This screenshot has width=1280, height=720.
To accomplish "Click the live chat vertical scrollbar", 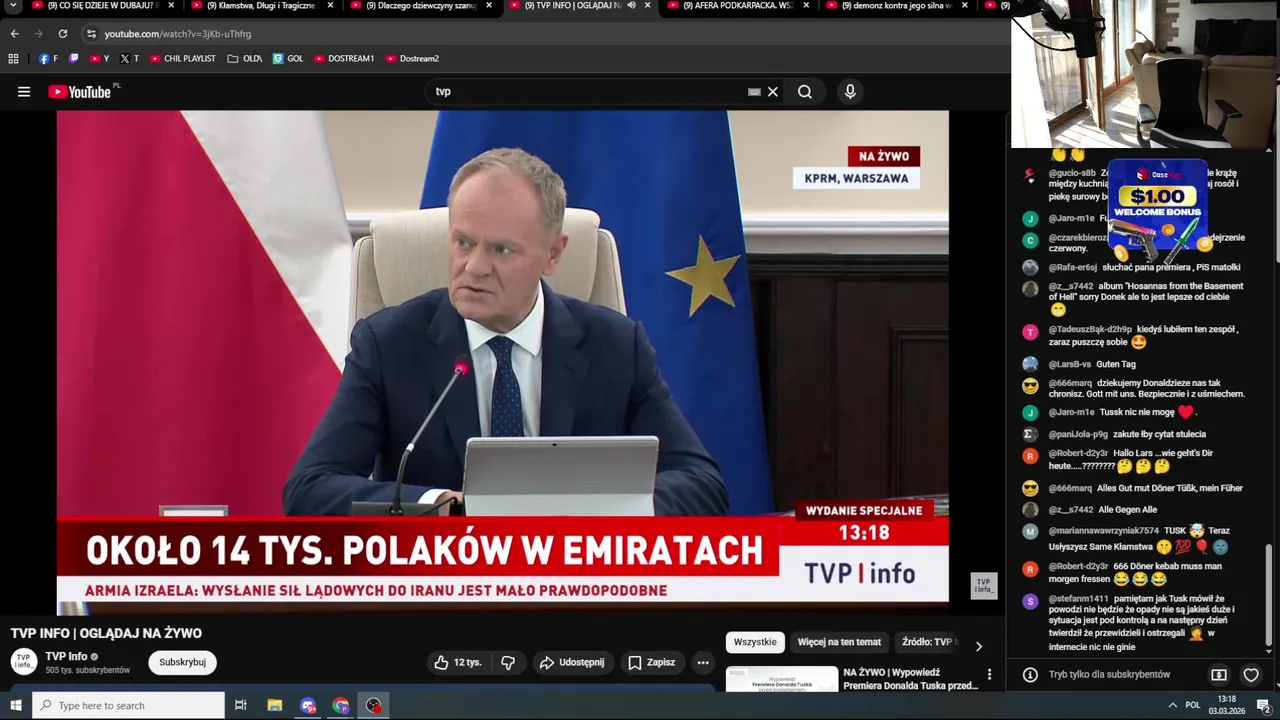I will click(1269, 597).
